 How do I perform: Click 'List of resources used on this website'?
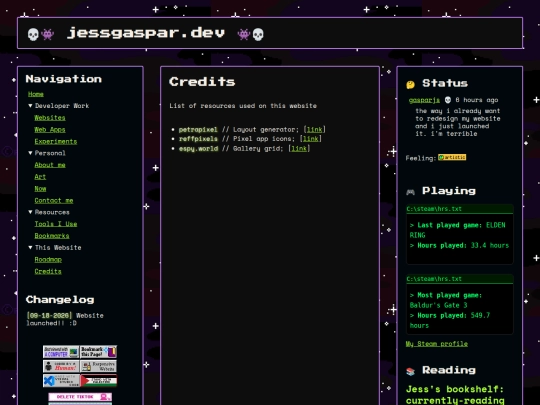[243, 106]
